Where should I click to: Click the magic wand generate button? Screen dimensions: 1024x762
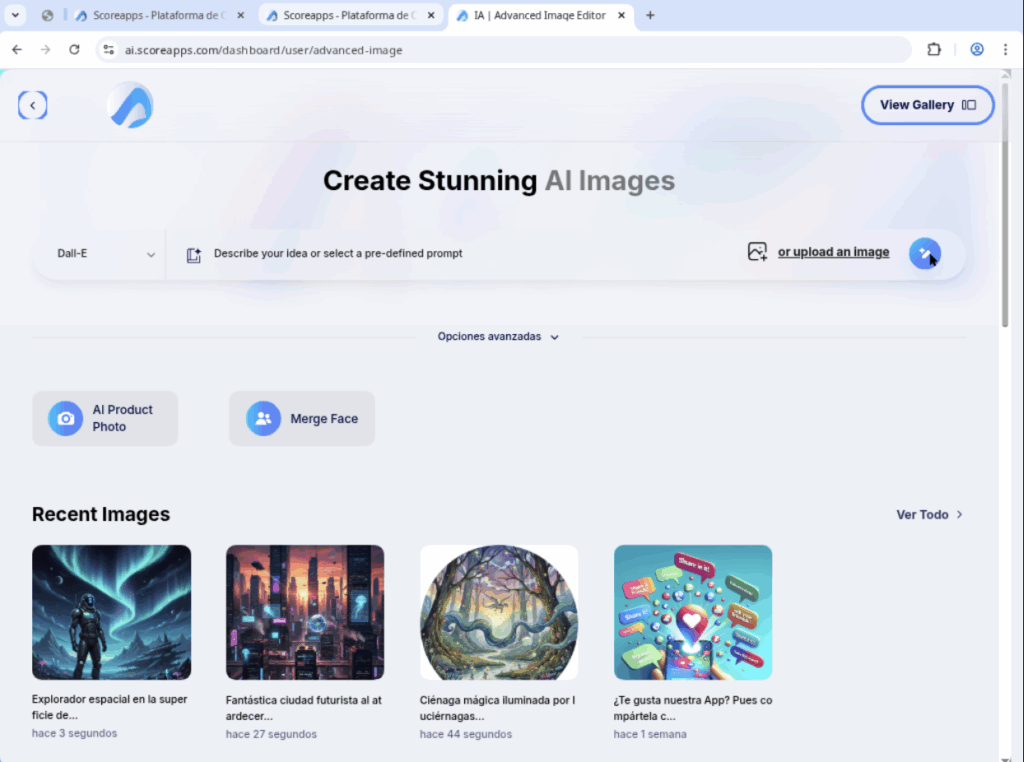coord(924,253)
